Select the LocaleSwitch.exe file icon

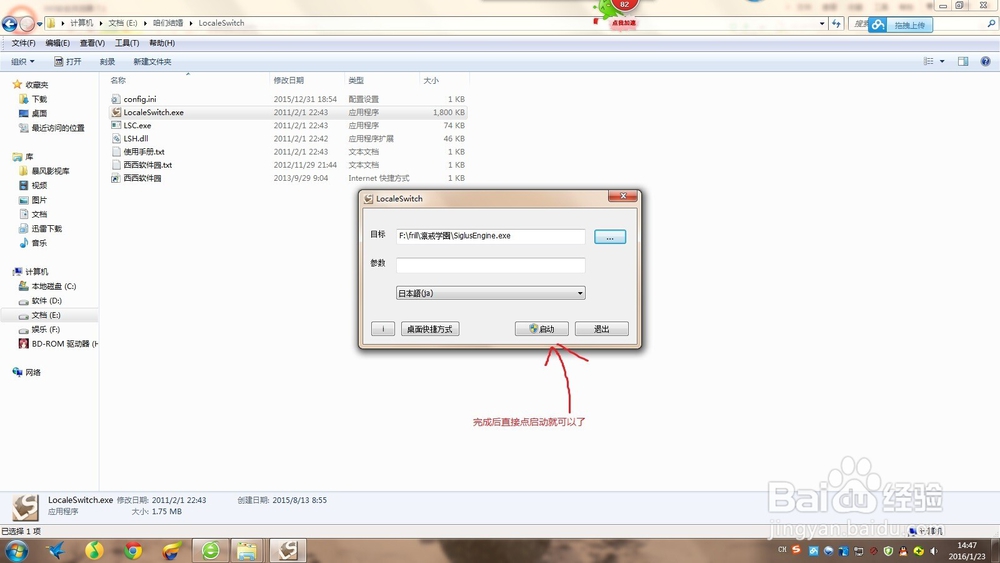[116, 112]
